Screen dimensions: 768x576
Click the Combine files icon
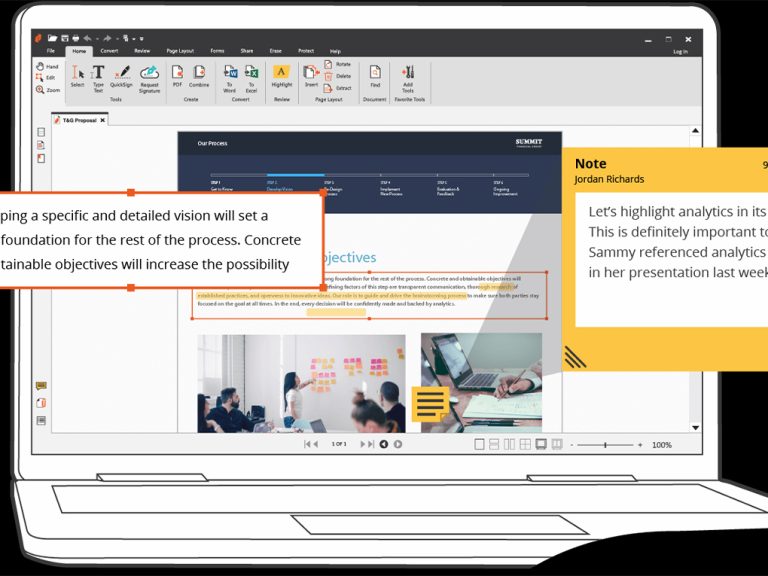tap(199, 76)
